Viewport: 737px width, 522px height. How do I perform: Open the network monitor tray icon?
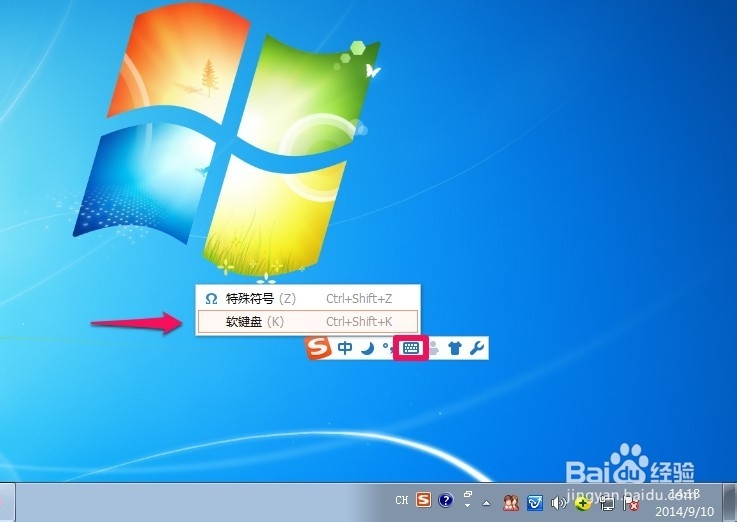click(x=607, y=504)
